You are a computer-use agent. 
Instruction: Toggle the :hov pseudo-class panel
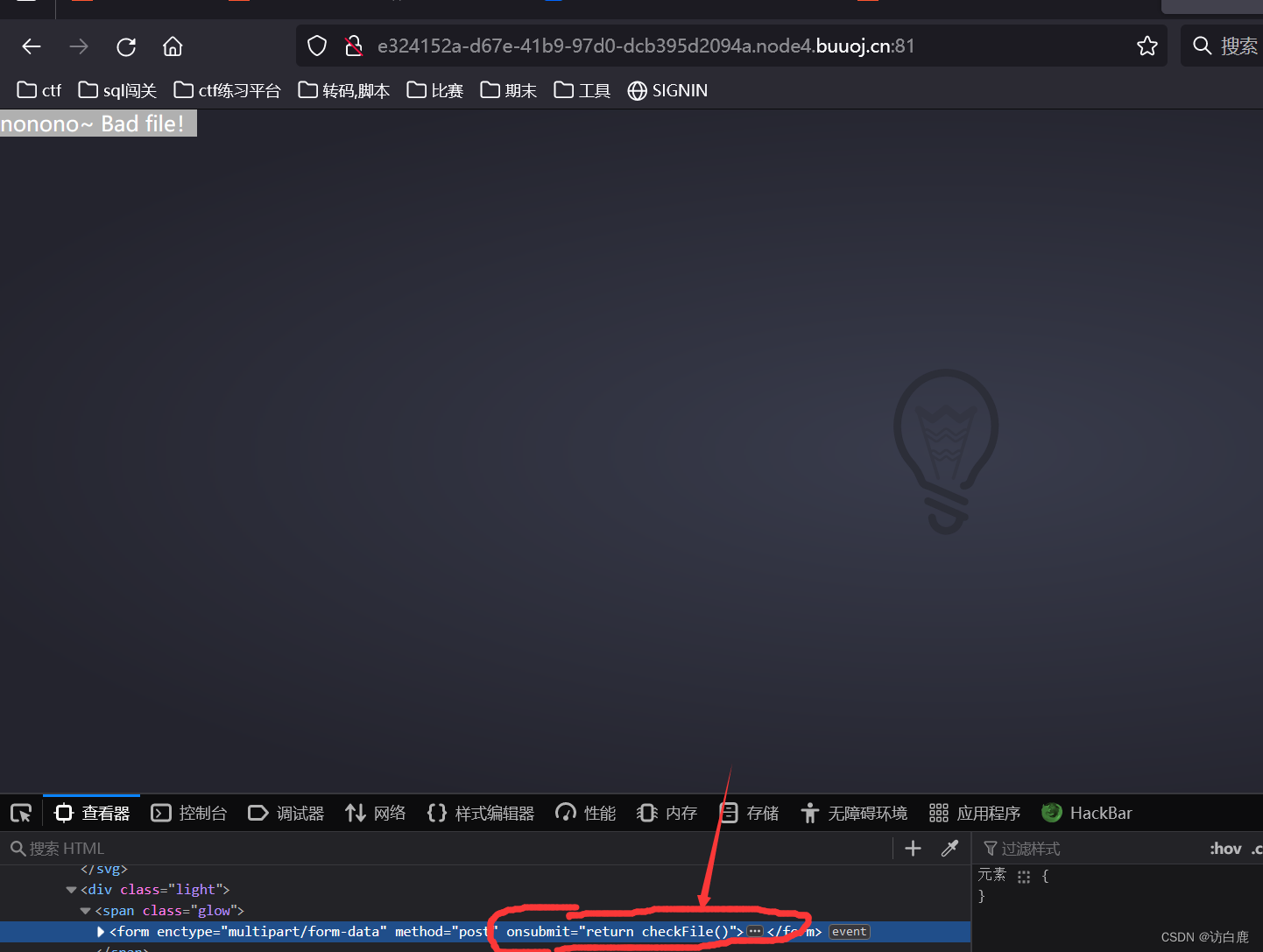click(1226, 849)
